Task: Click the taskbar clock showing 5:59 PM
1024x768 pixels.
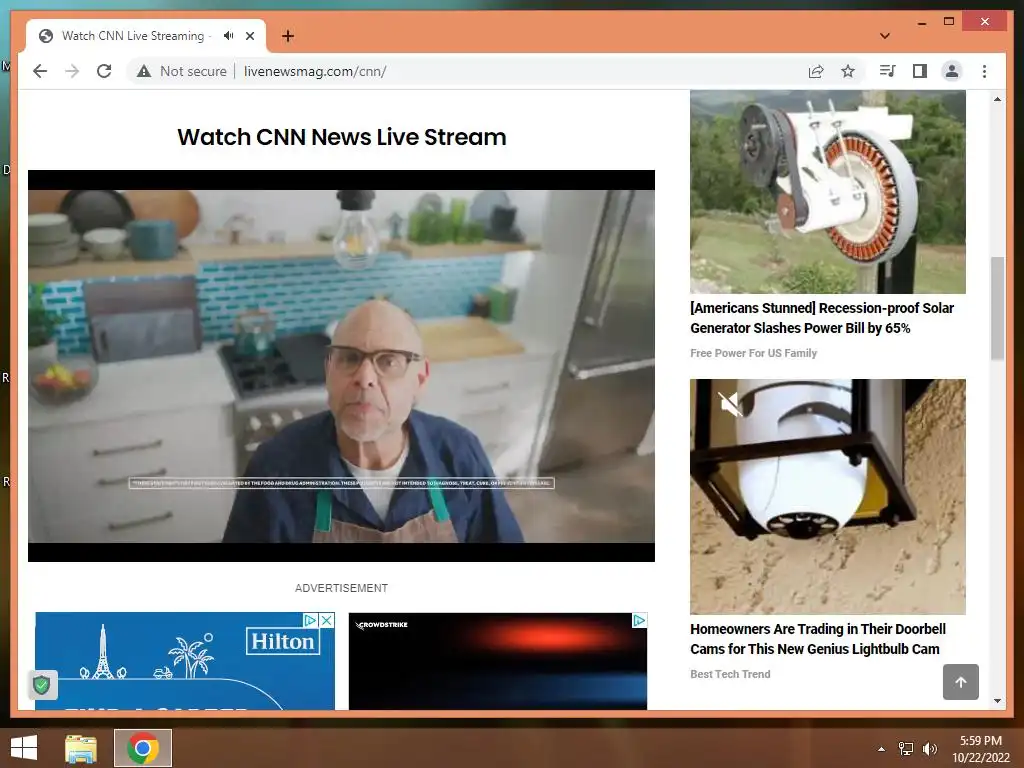Action: coord(980,749)
